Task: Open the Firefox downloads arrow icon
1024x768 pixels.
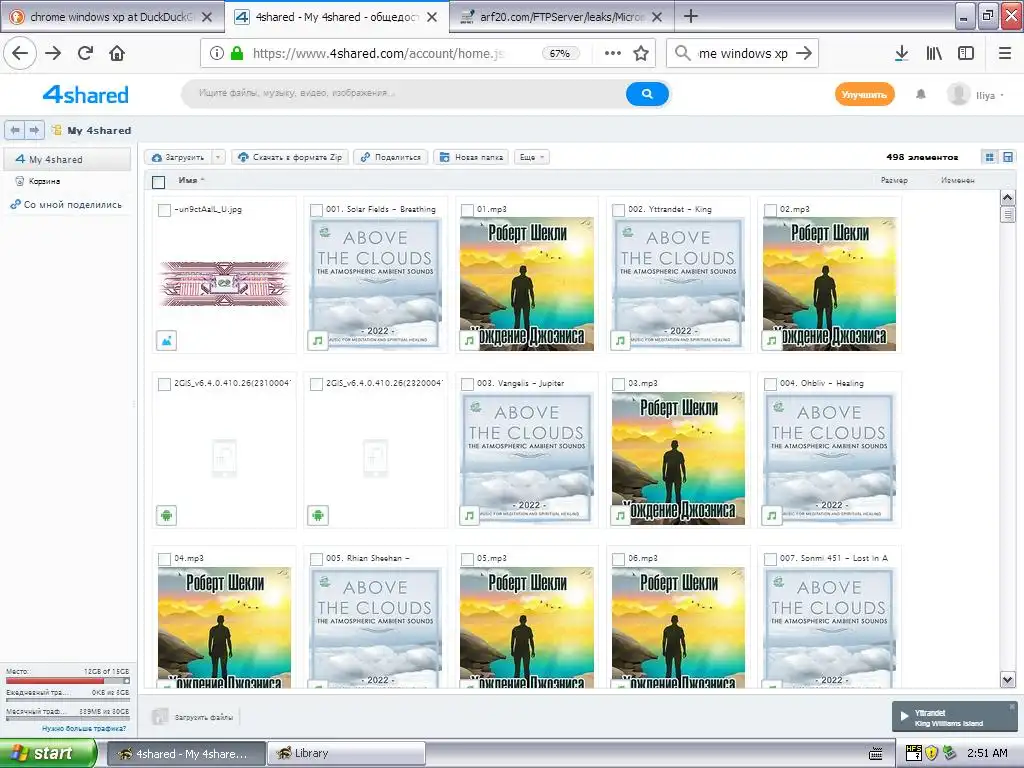Action: (x=902, y=54)
